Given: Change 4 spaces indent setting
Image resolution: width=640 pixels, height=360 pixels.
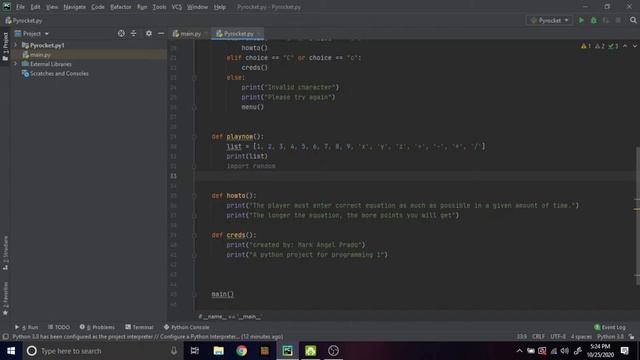Looking at the screenshot, I should [x=581, y=337].
